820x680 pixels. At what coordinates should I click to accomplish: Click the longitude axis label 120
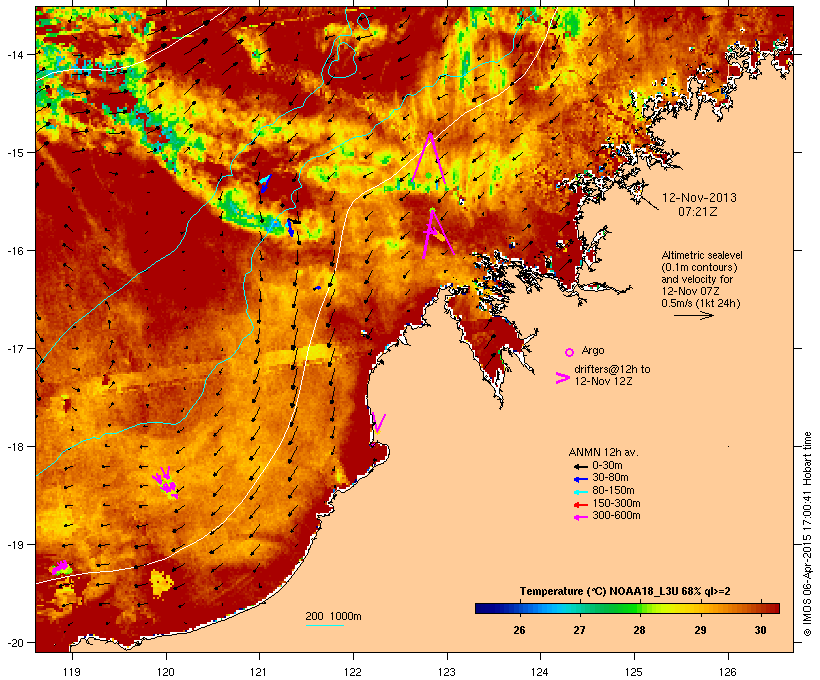166,672
